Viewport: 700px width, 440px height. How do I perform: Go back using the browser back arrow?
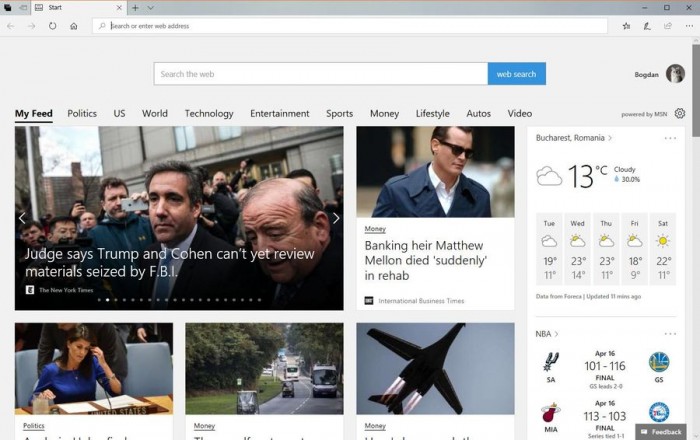10,26
